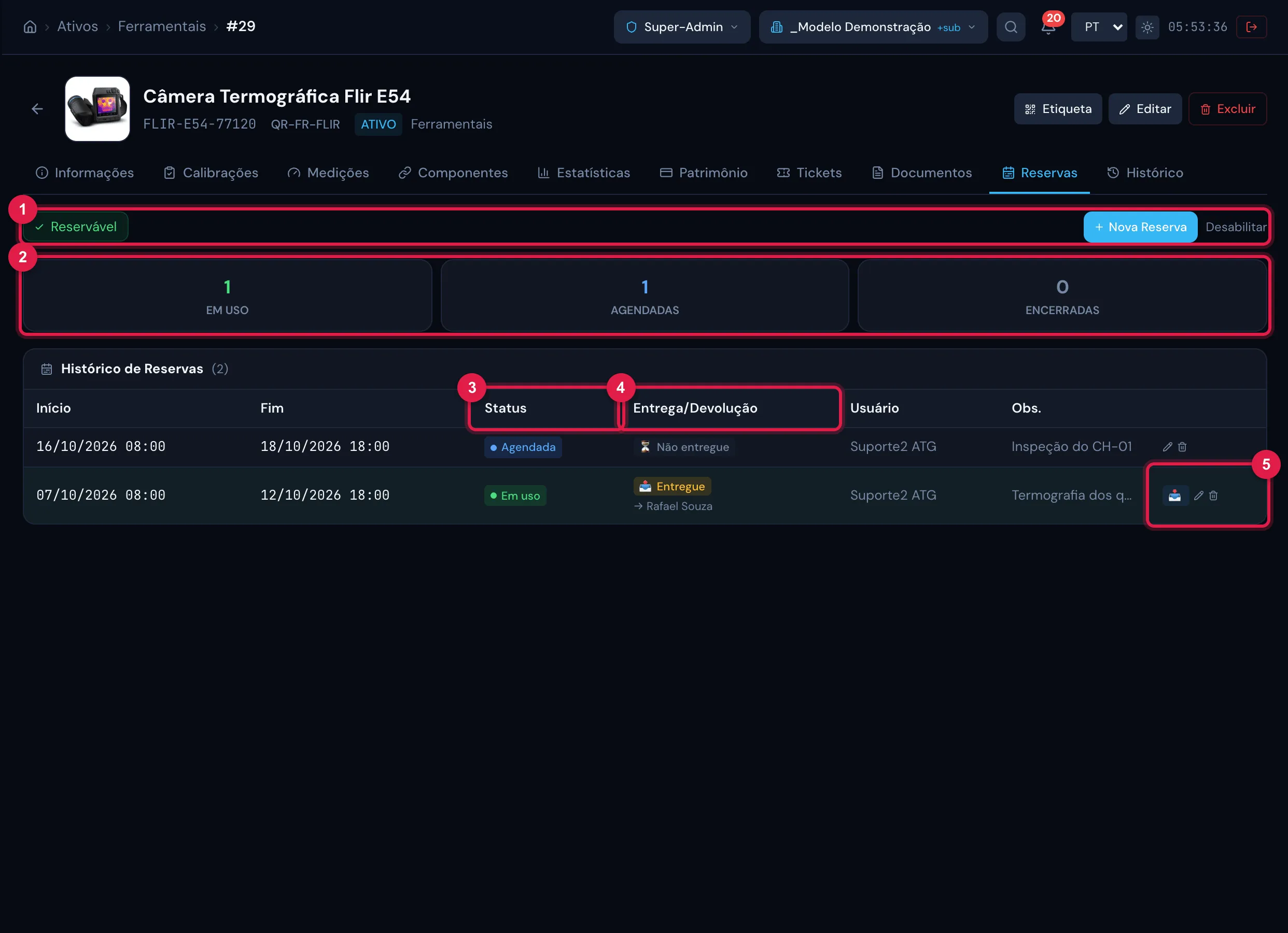Switch to the Histórico tab
The width and height of the screenshot is (1288, 933).
1145,173
